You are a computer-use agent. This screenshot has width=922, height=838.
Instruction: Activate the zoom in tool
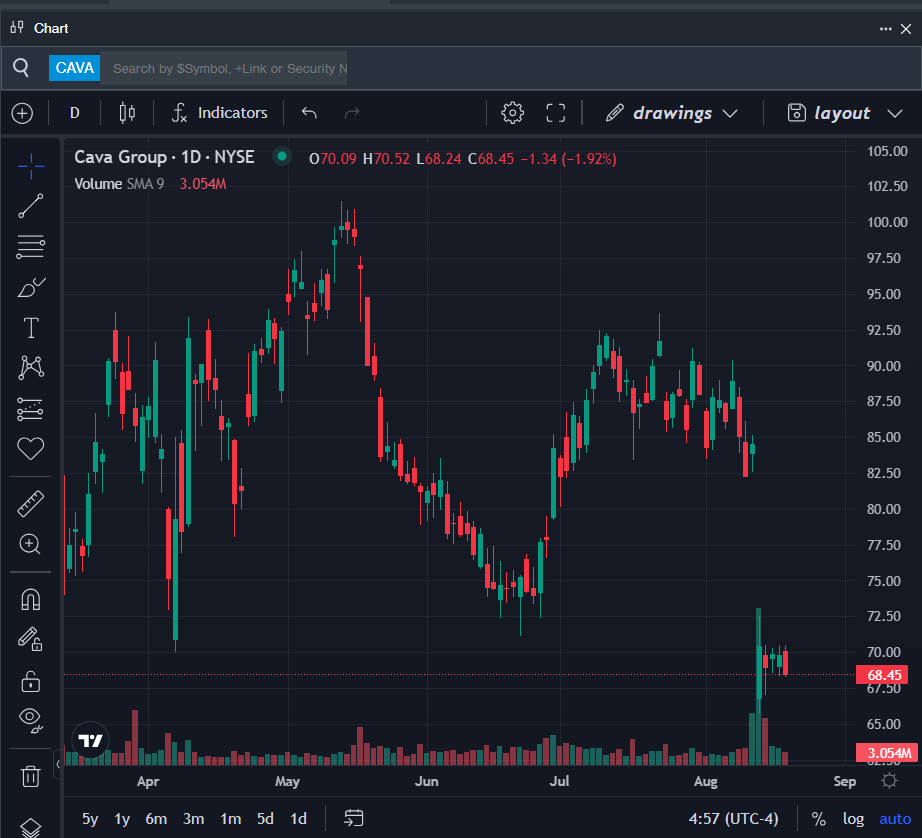[31, 544]
